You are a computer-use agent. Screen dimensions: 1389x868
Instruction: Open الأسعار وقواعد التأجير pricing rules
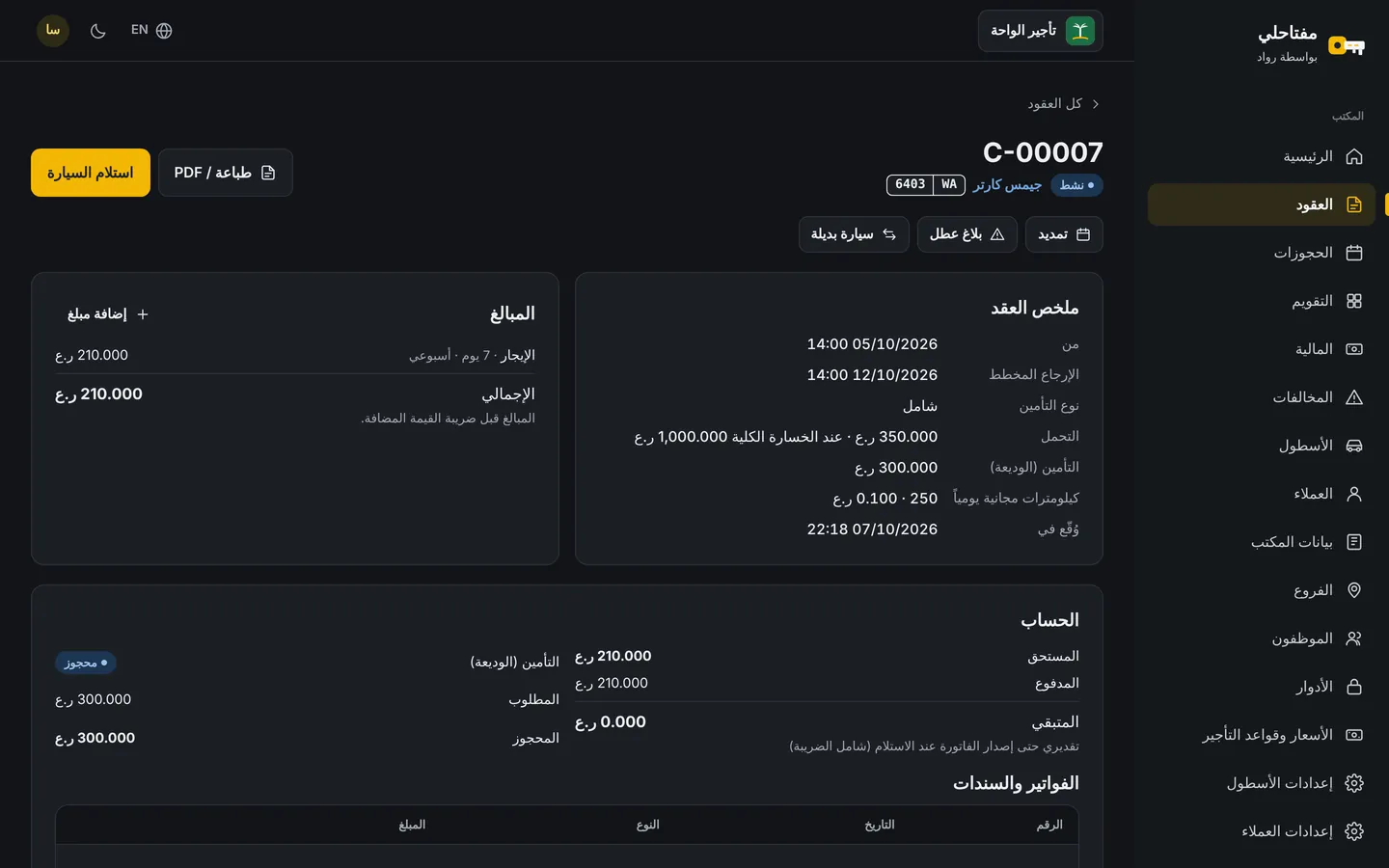pyautogui.click(x=1262, y=735)
